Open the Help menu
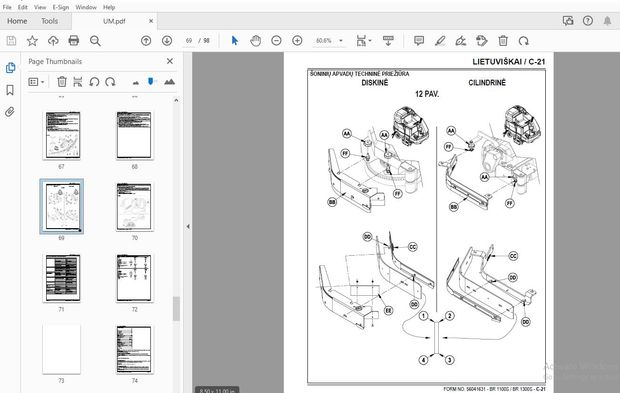Image resolution: width=620 pixels, height=393 pixels. 109,7
